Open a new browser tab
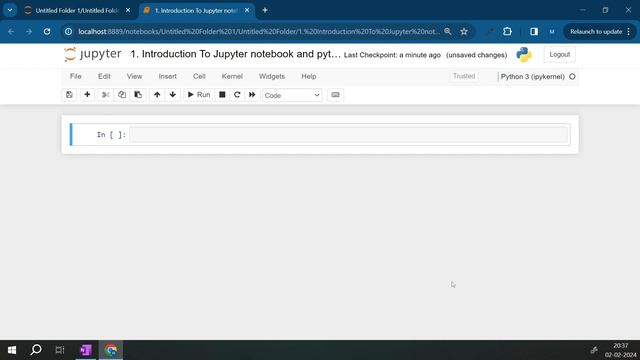This screenshot has width=640, height=360. click(265, 11)
